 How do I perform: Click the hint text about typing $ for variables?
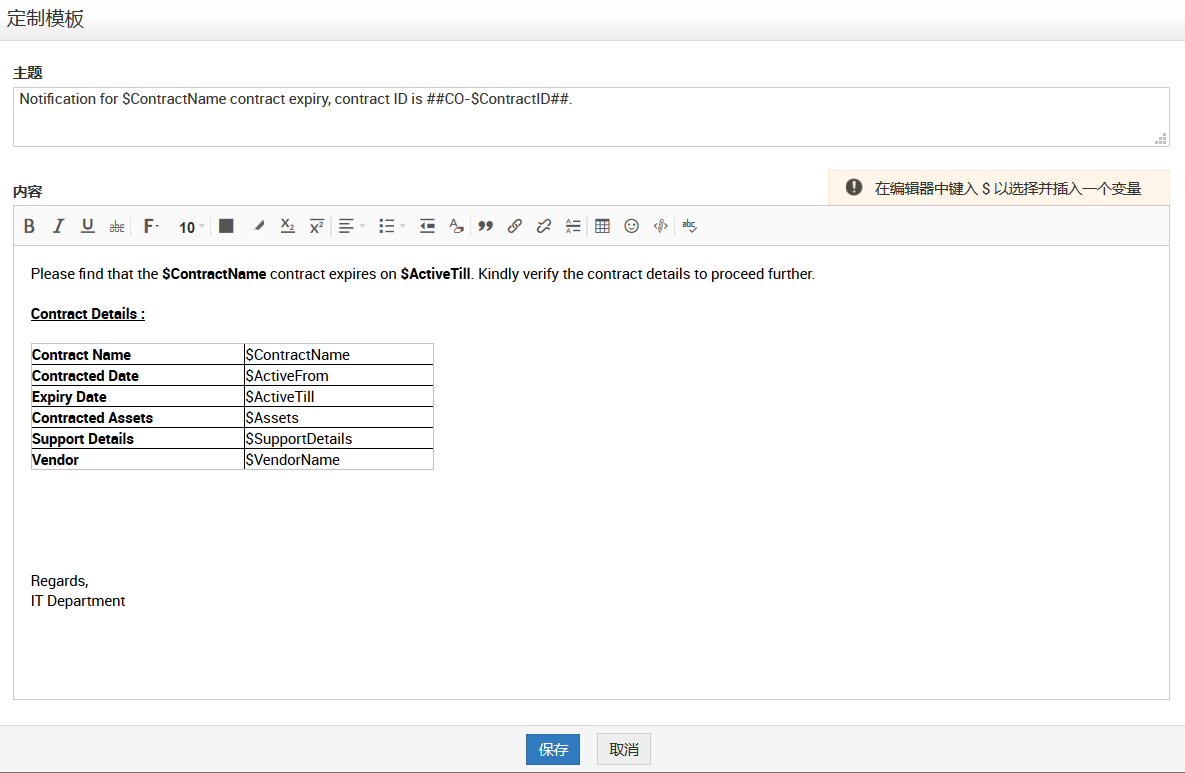point(1008,189)
